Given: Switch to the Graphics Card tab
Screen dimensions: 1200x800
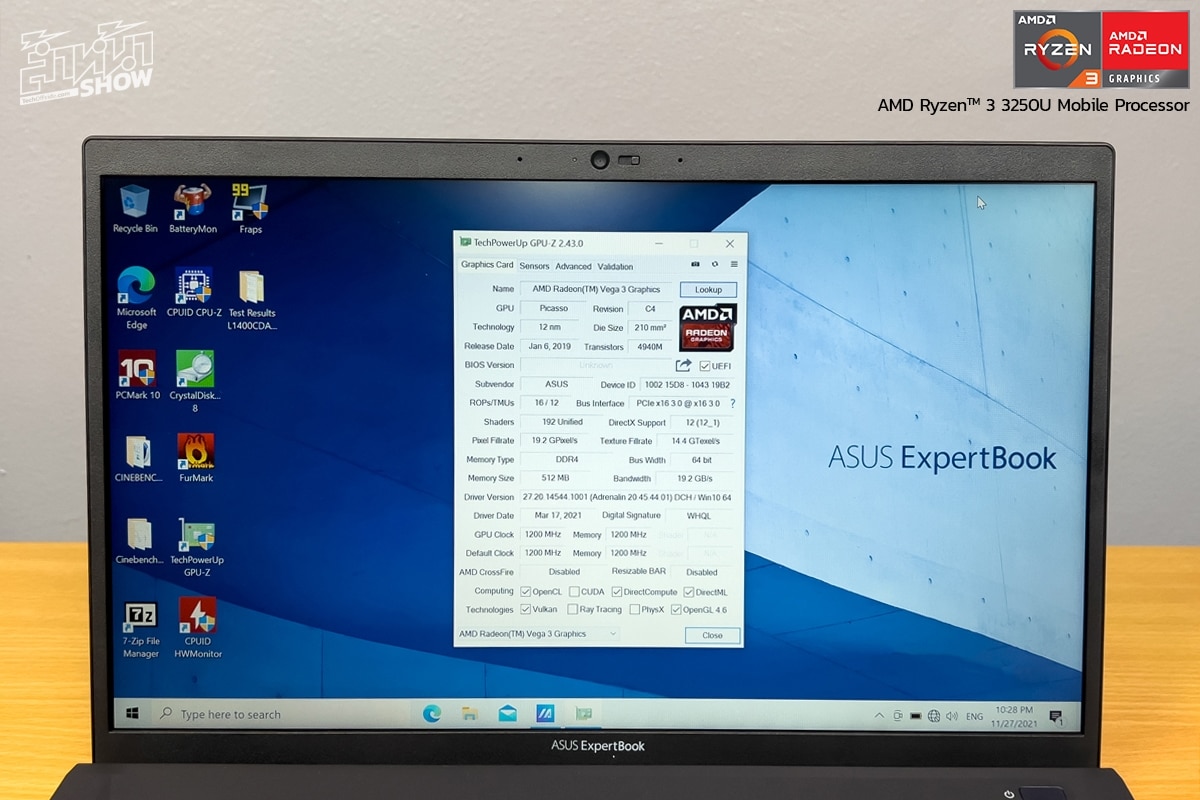Looking at the screenshot, I should pyautogui.click(x=487, y=265).
